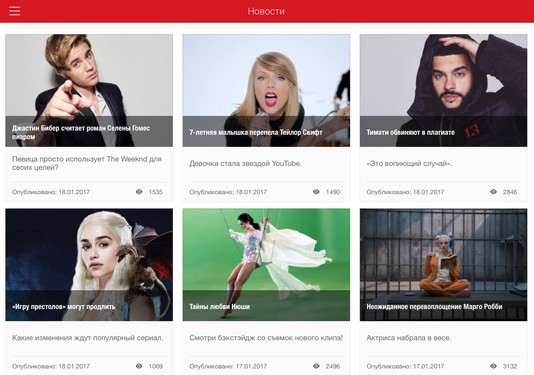This screenshot has height=375, width=534.
Task: Click the Weeknd description under Bieber article
Action: [x=87, y=163]
